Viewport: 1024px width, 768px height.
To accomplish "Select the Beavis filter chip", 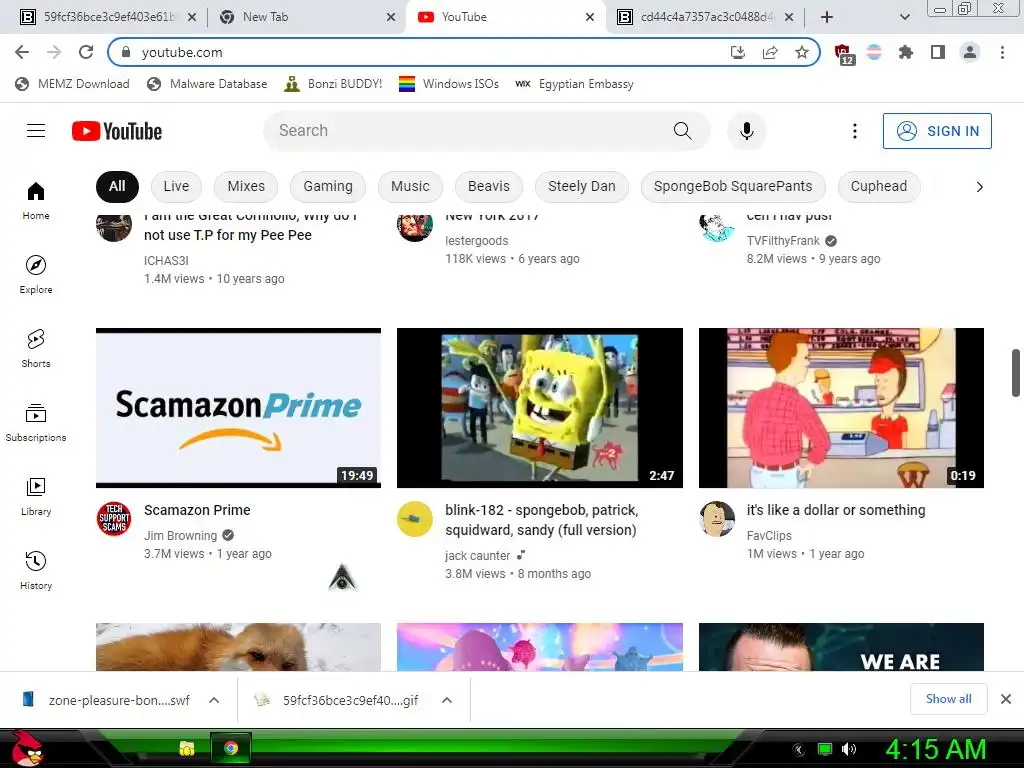I will pyautogui.click(x=488, y=187).
